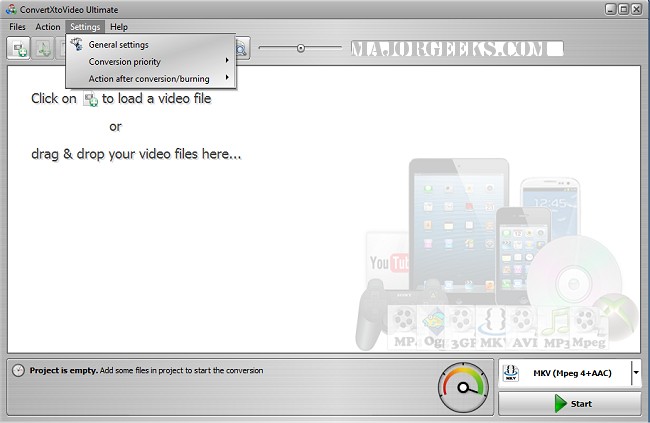
Task: Click the ConvertXtoVideo app icon in title bar
Action: (11, 9)
